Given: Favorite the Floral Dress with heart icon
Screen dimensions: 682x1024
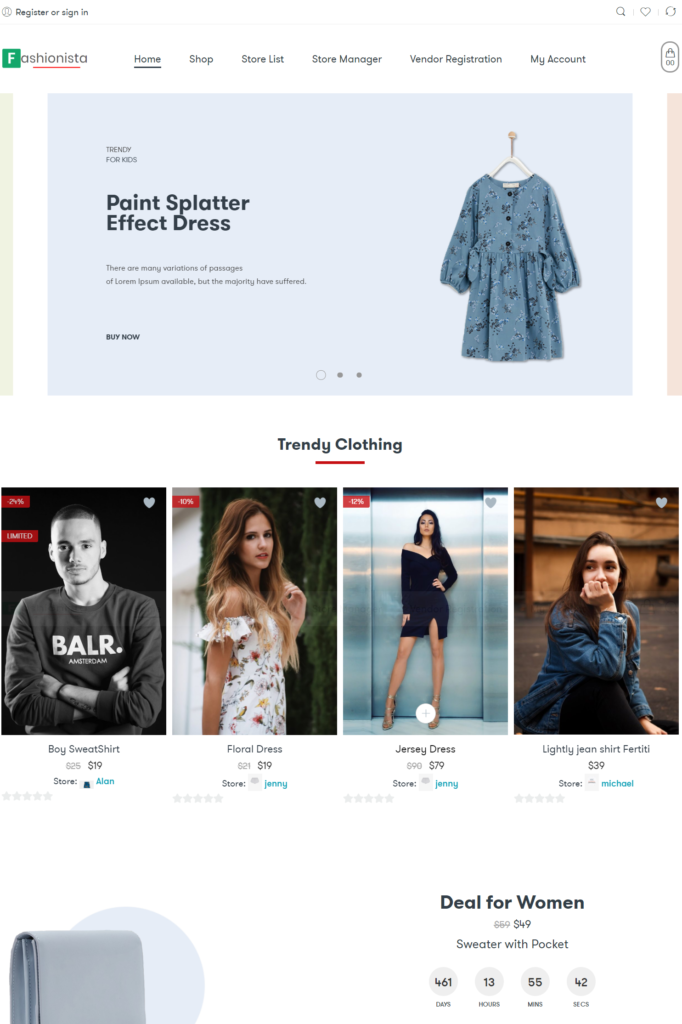Looking at the screenshot, I should (319, 502).
